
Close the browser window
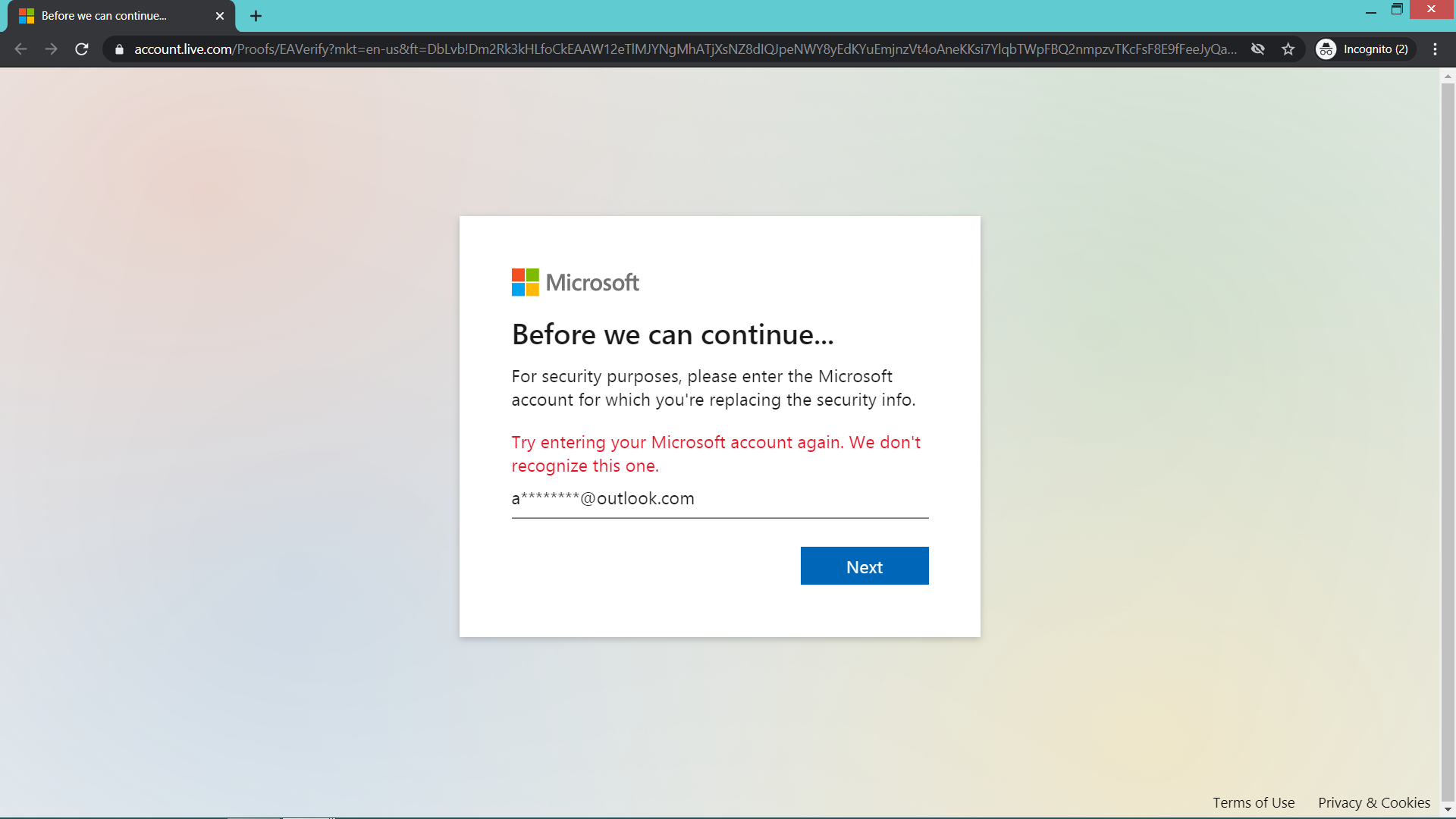click(x=1432, y=9)
